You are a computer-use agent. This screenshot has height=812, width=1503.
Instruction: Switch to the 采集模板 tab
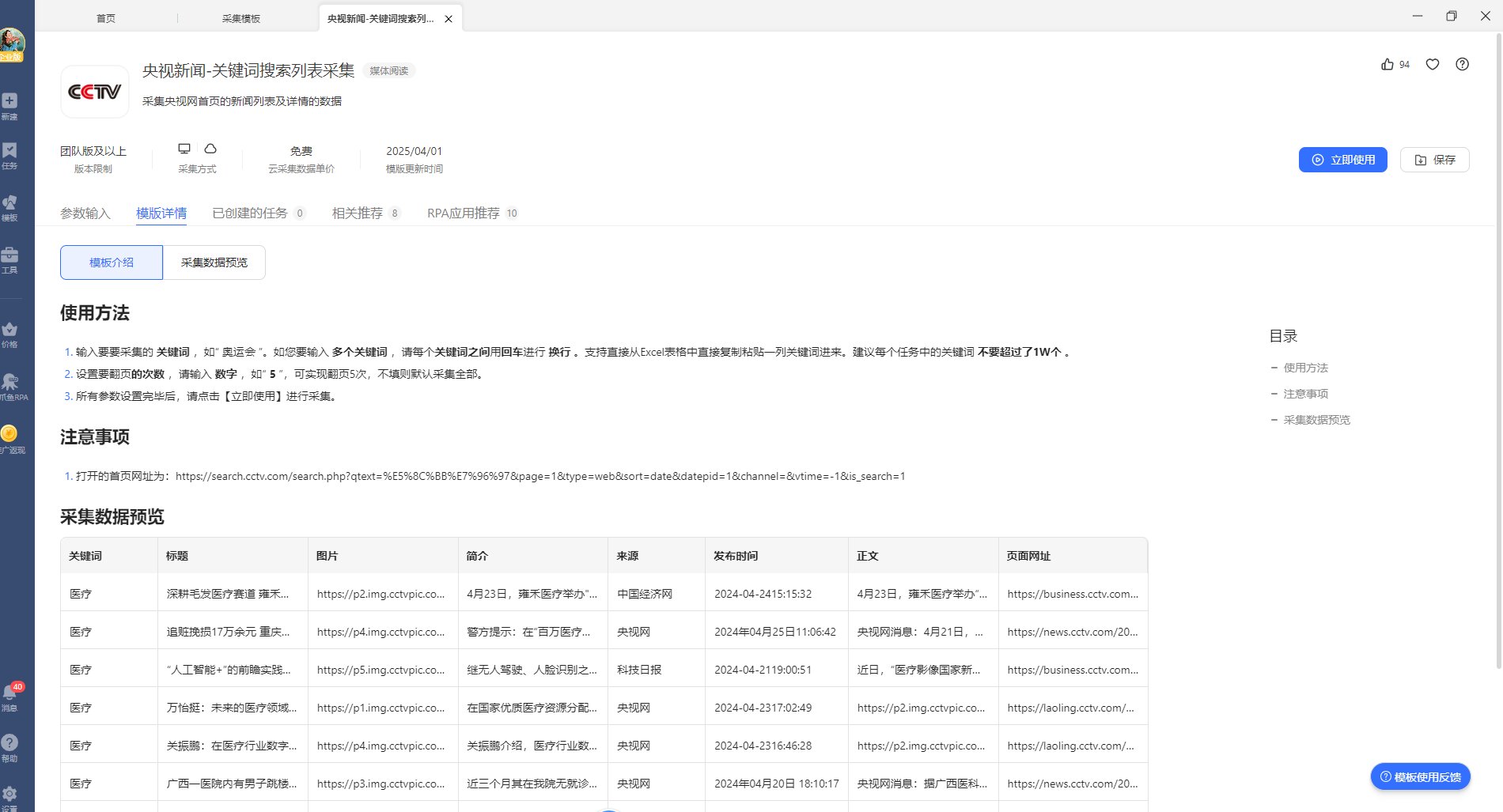[x=241, y=18]
